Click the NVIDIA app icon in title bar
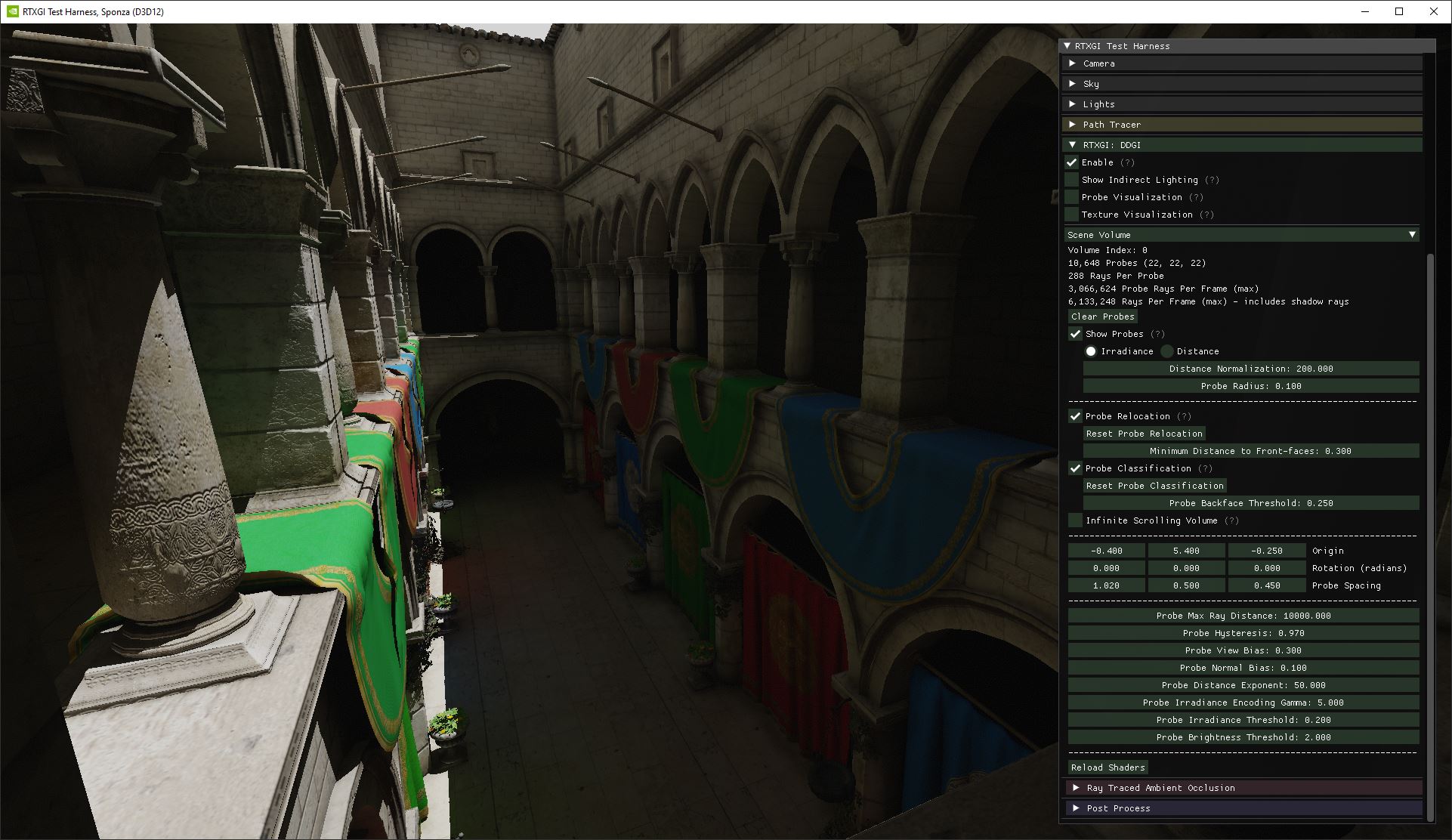 pyautogui.click(x=12, y=11)
